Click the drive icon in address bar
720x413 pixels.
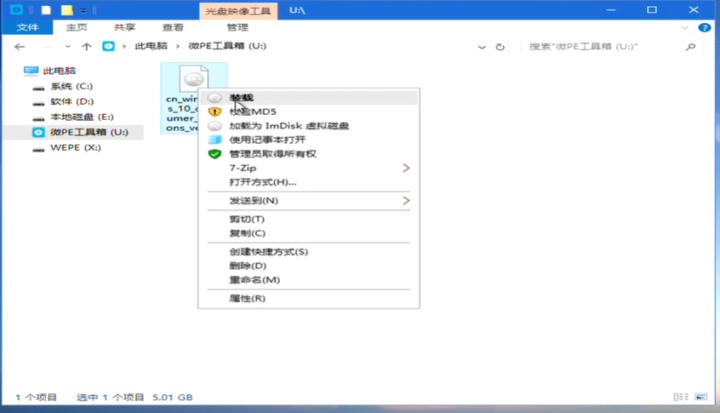(108, 46)
